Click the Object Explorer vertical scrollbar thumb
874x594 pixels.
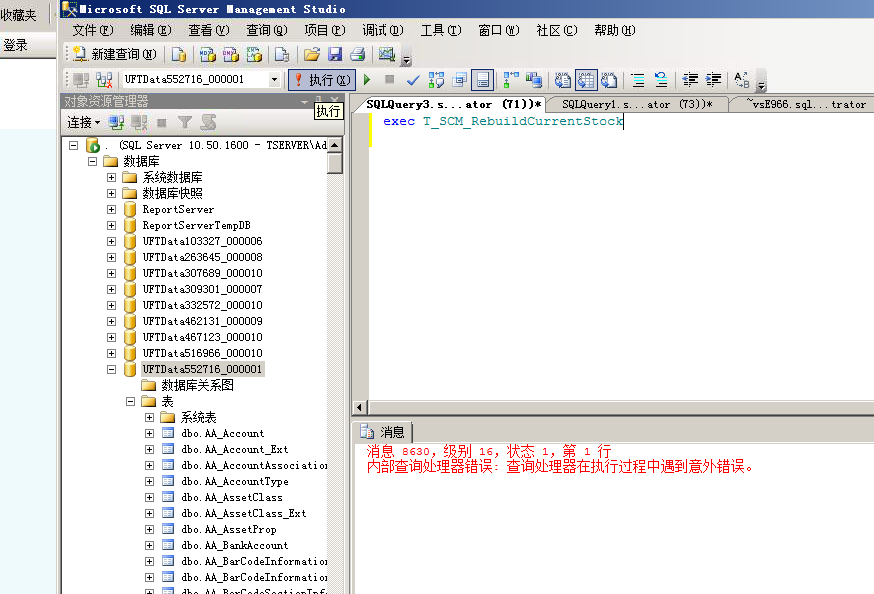334,164
